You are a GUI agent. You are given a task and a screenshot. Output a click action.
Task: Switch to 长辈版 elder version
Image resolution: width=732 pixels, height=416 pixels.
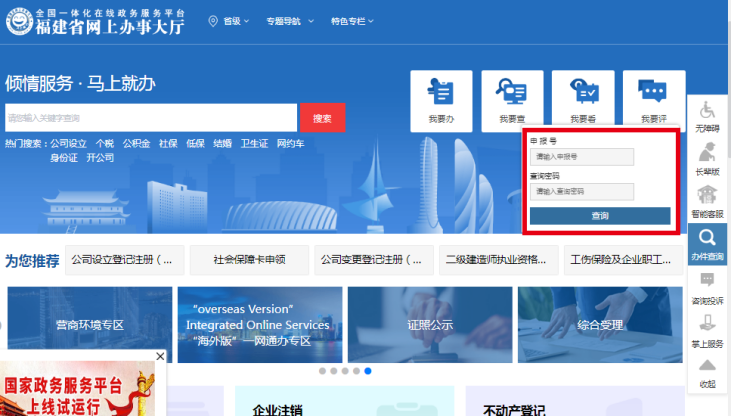coord(707,158)
